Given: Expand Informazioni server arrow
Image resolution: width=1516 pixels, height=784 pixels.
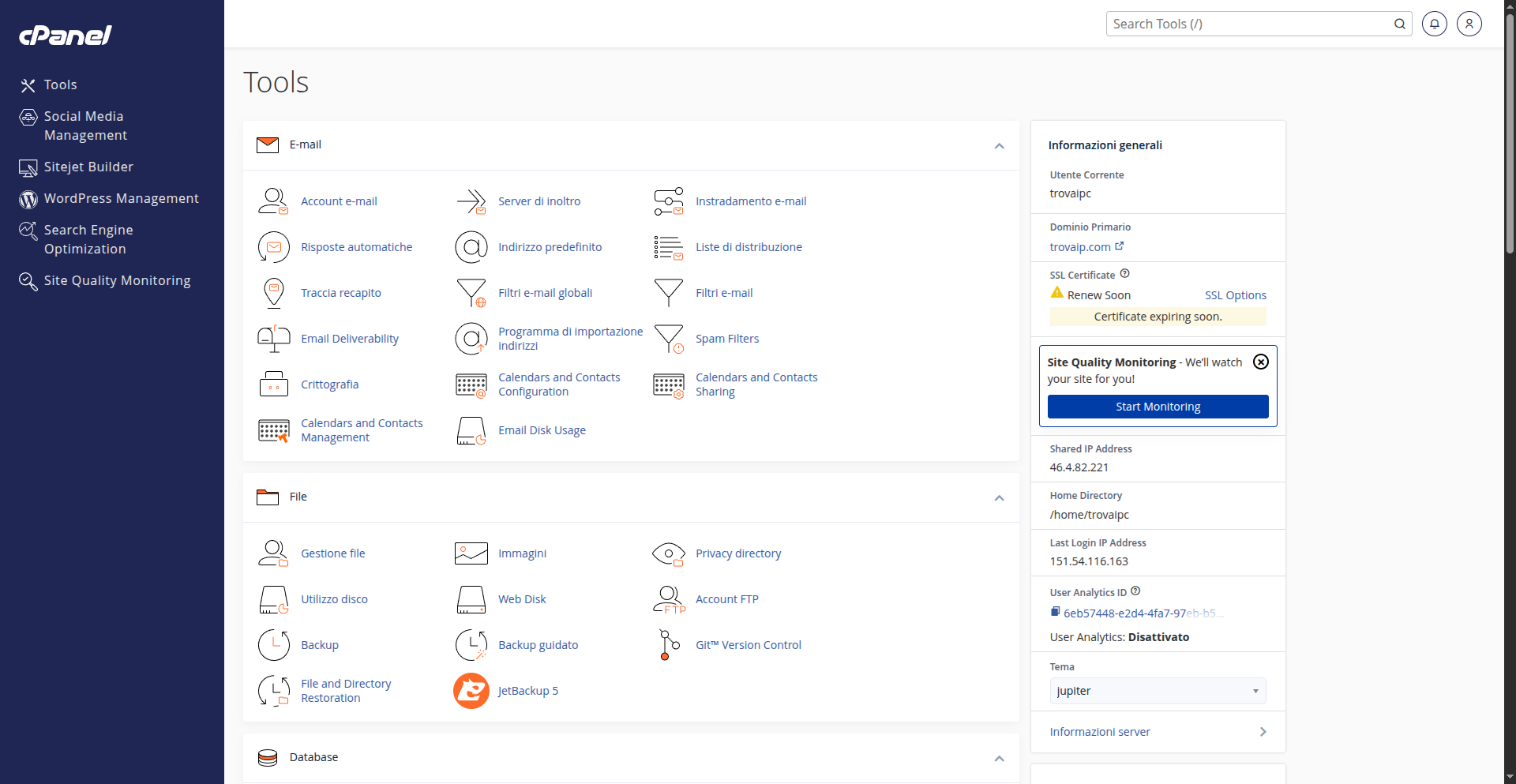Looking at the screenshot, I should coord(1263,732).
